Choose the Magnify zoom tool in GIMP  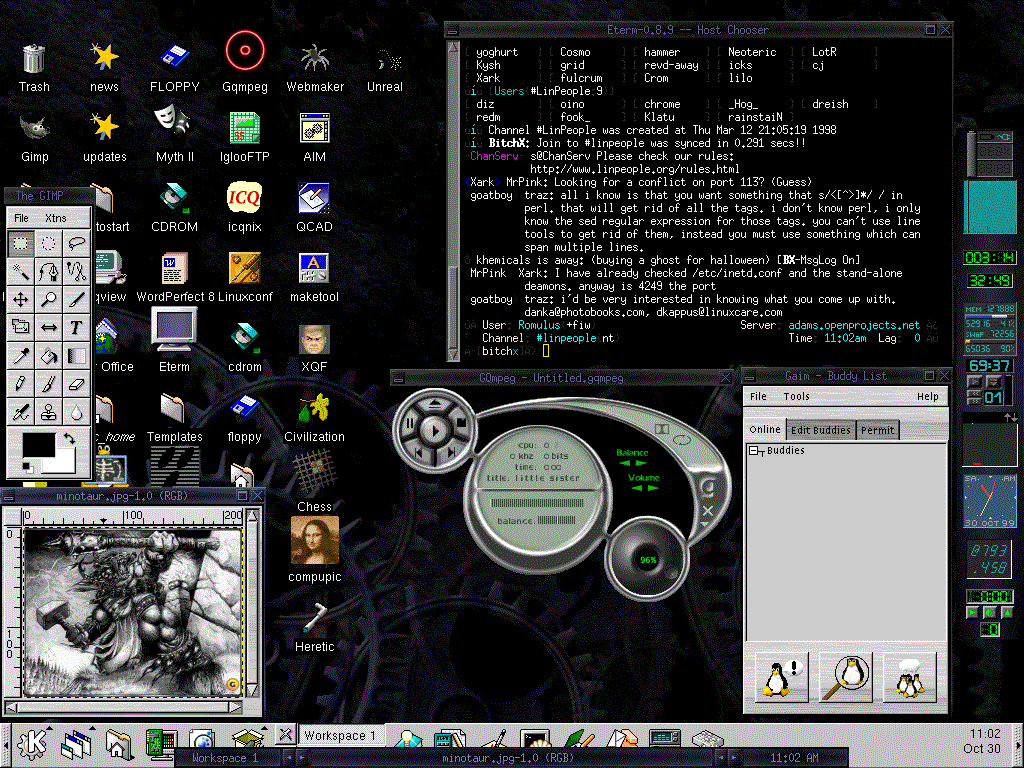click(x=48, y=299)
